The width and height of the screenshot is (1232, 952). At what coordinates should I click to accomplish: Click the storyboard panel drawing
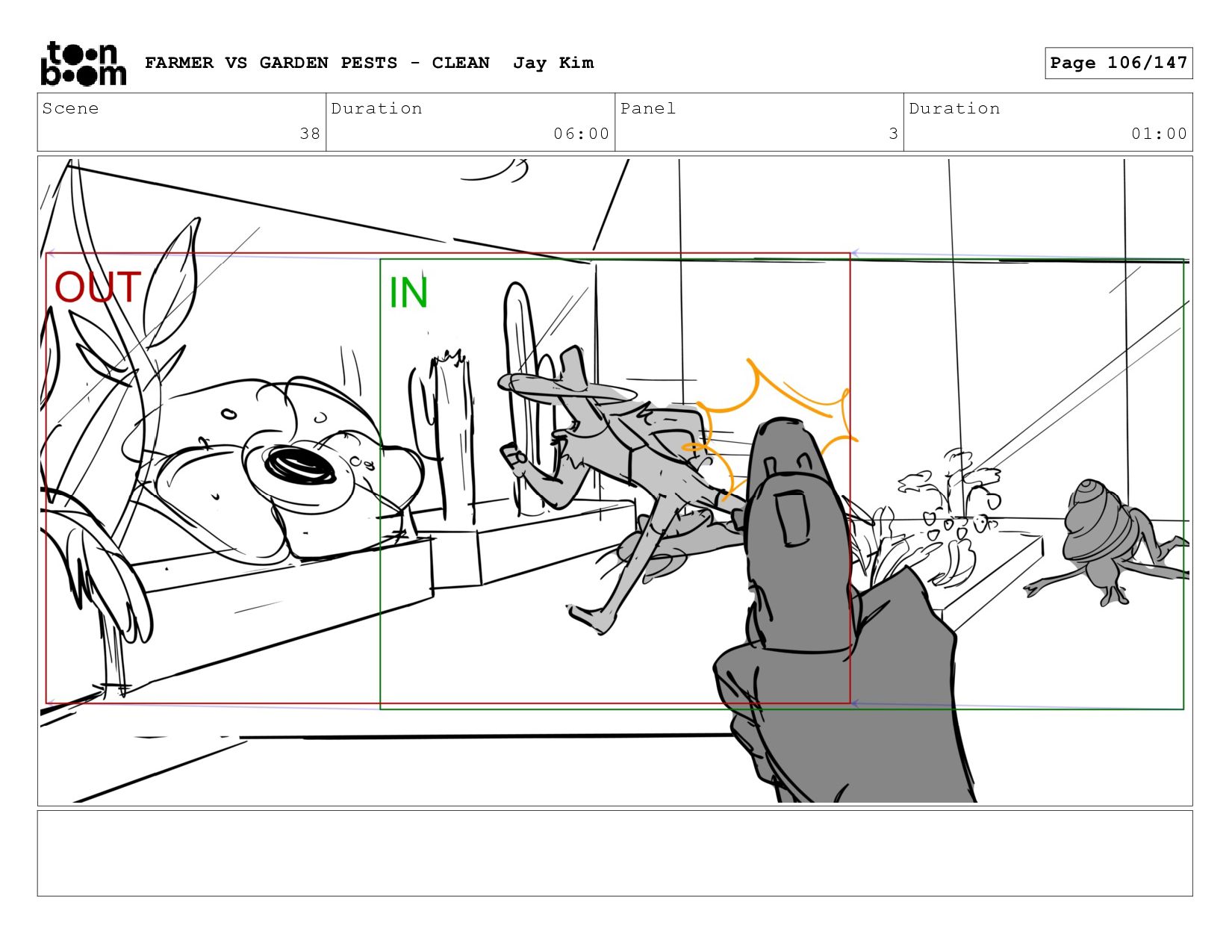click(615, 480)
